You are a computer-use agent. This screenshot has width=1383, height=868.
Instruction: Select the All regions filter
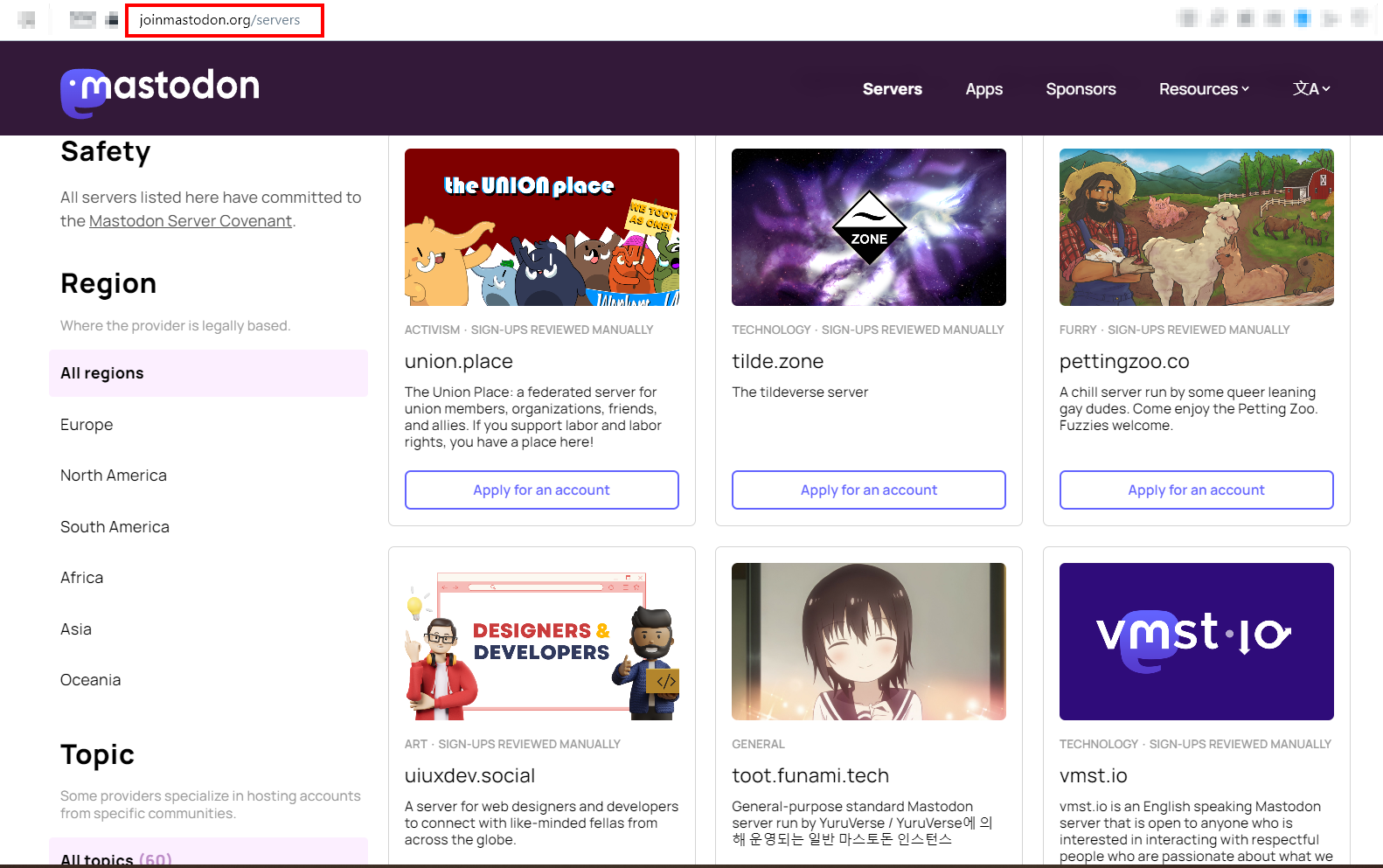click(x=208, y=373)
